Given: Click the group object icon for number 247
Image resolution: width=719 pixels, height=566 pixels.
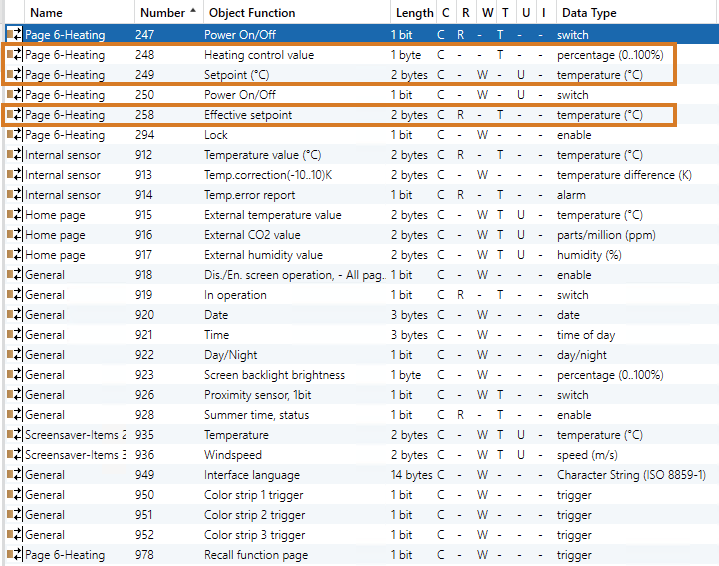Looking at the screenshot, I should tap(14, 35).
